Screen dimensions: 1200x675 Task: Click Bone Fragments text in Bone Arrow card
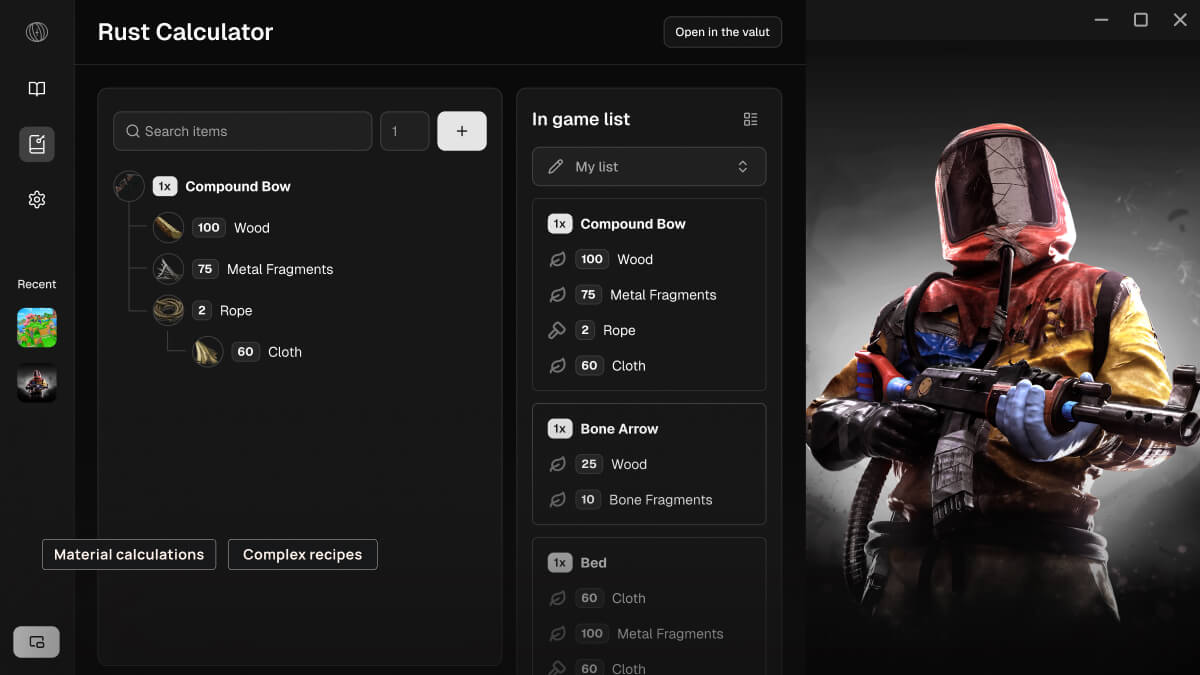click(x=661, y=500)
